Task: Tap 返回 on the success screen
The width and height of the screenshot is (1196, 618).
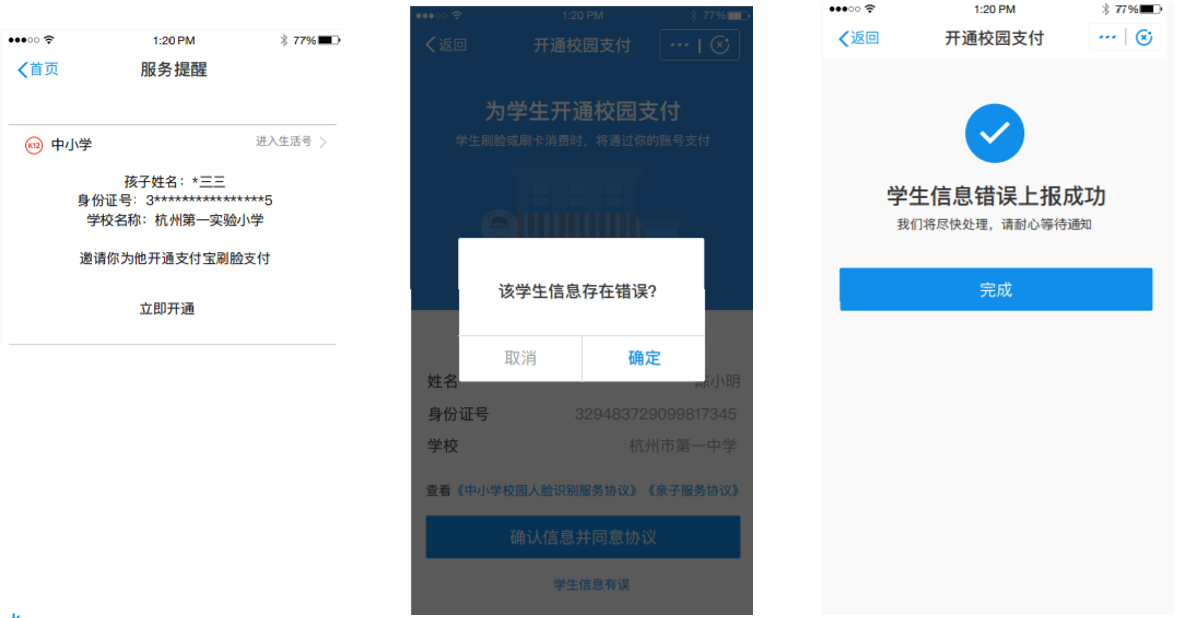Action: tap(859, 38)
